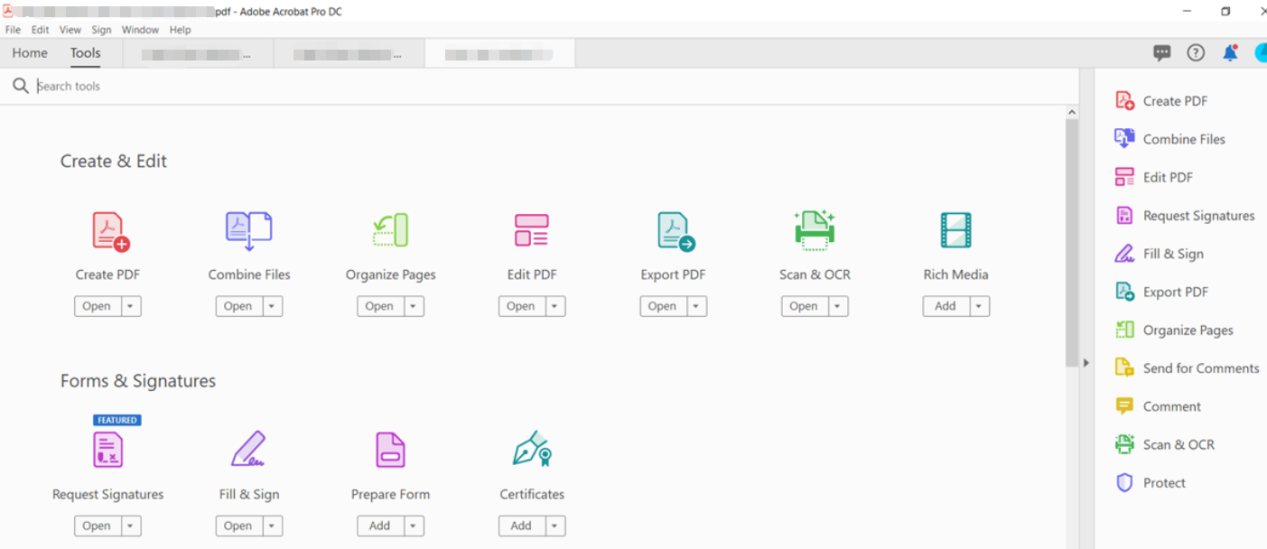This screenshot has width=1267, height=549.
Task: Click Scan & OCR in the right sidebar
Action: (x=1165, y=444)
